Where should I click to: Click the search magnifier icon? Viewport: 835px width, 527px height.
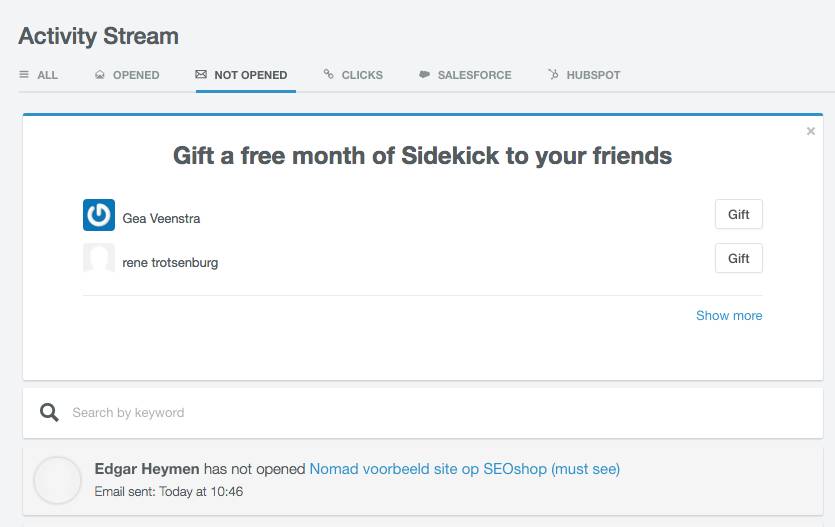click(x=49, y=412)
